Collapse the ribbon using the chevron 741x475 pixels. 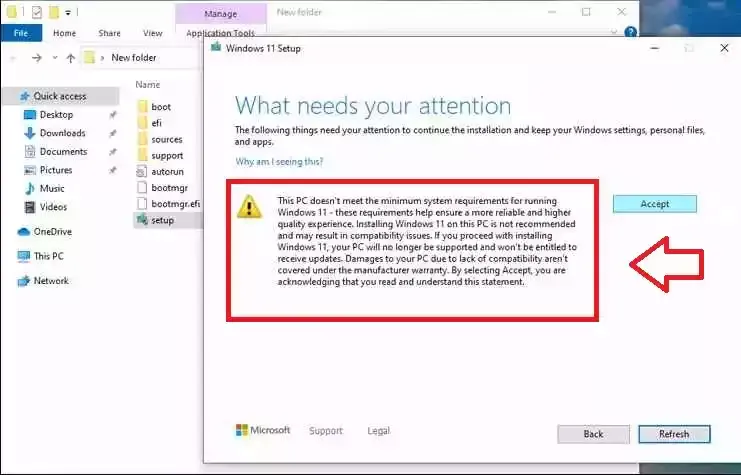[614, 32]
